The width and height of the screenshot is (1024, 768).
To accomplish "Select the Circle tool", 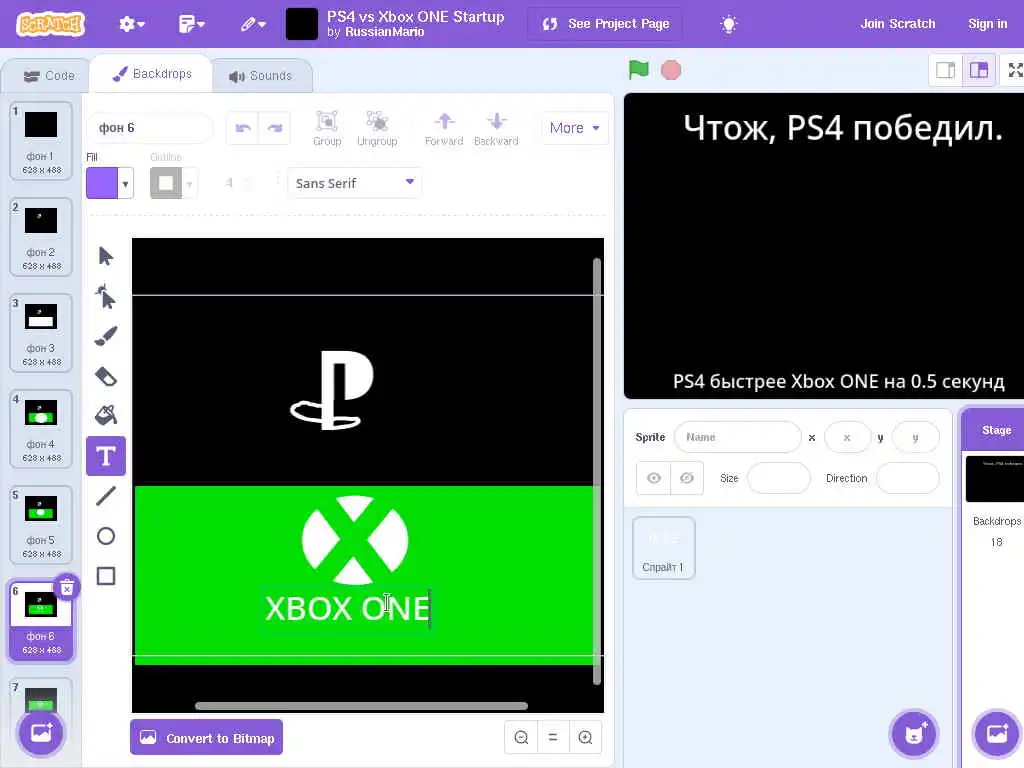I will [106, 536].
